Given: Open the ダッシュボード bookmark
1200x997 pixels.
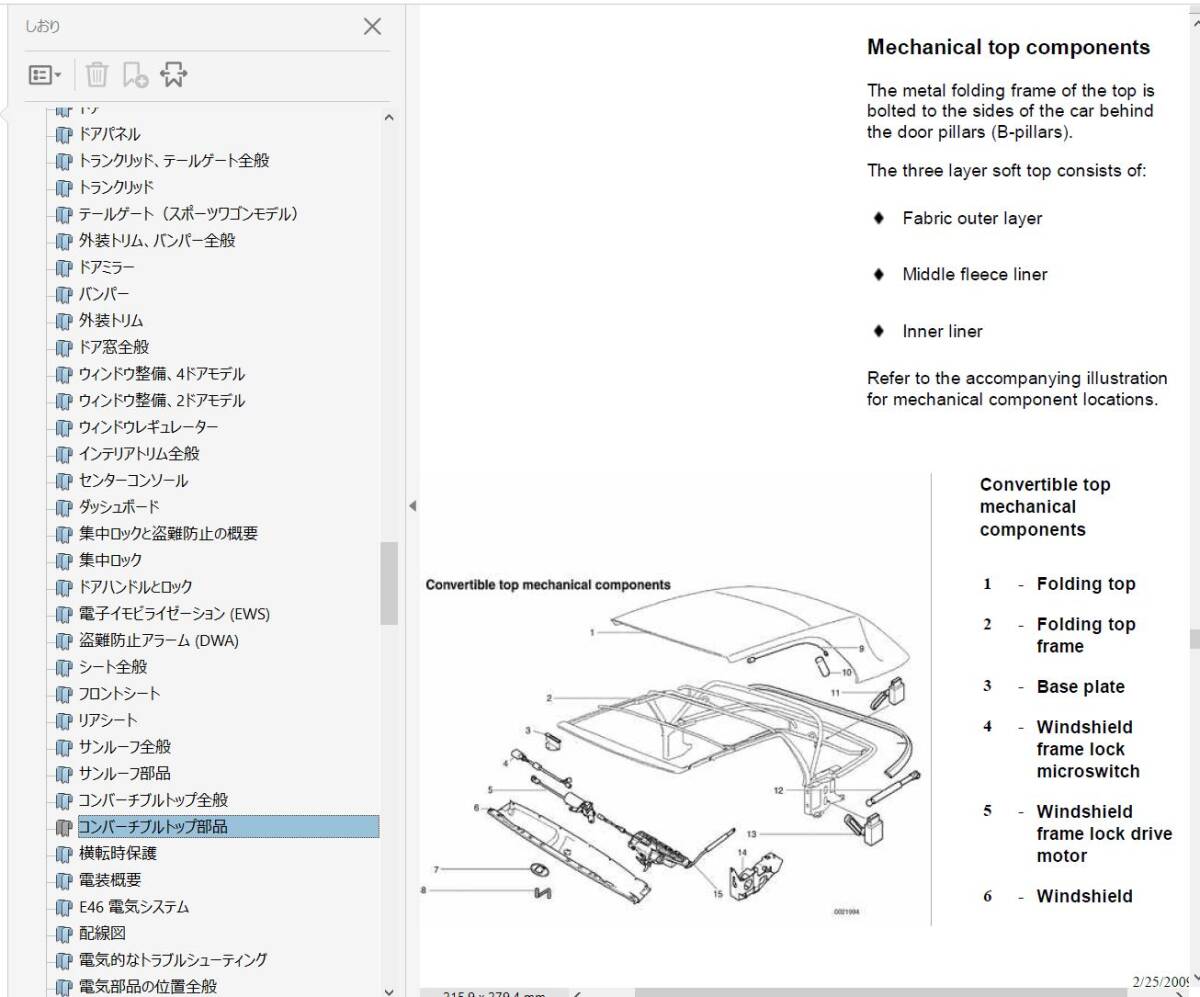Looking at the screenshot, I should pyautogui.click(x=119, y=507).
